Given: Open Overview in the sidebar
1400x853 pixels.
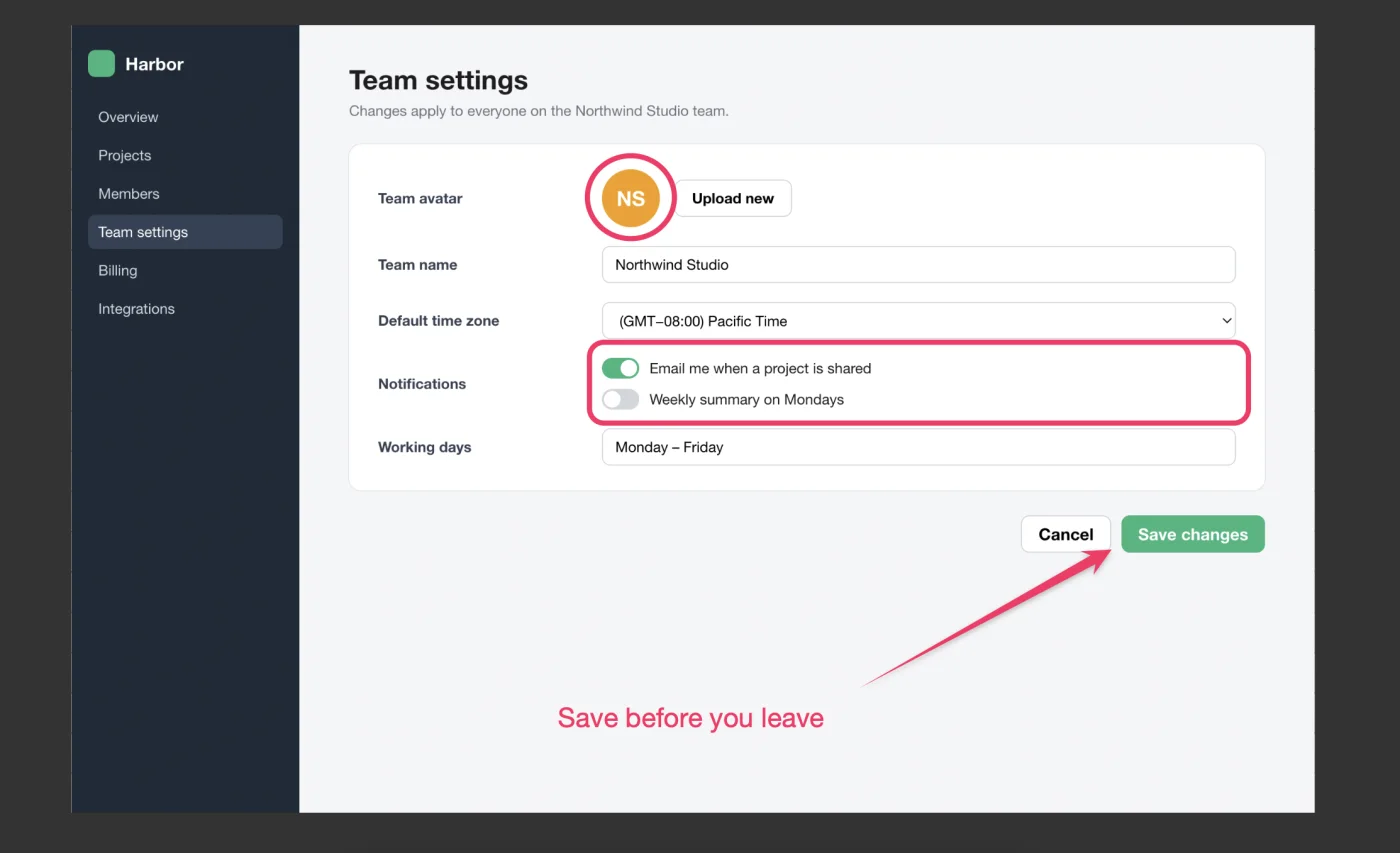Looking at the screenshot, I should (x=185, y=117).
